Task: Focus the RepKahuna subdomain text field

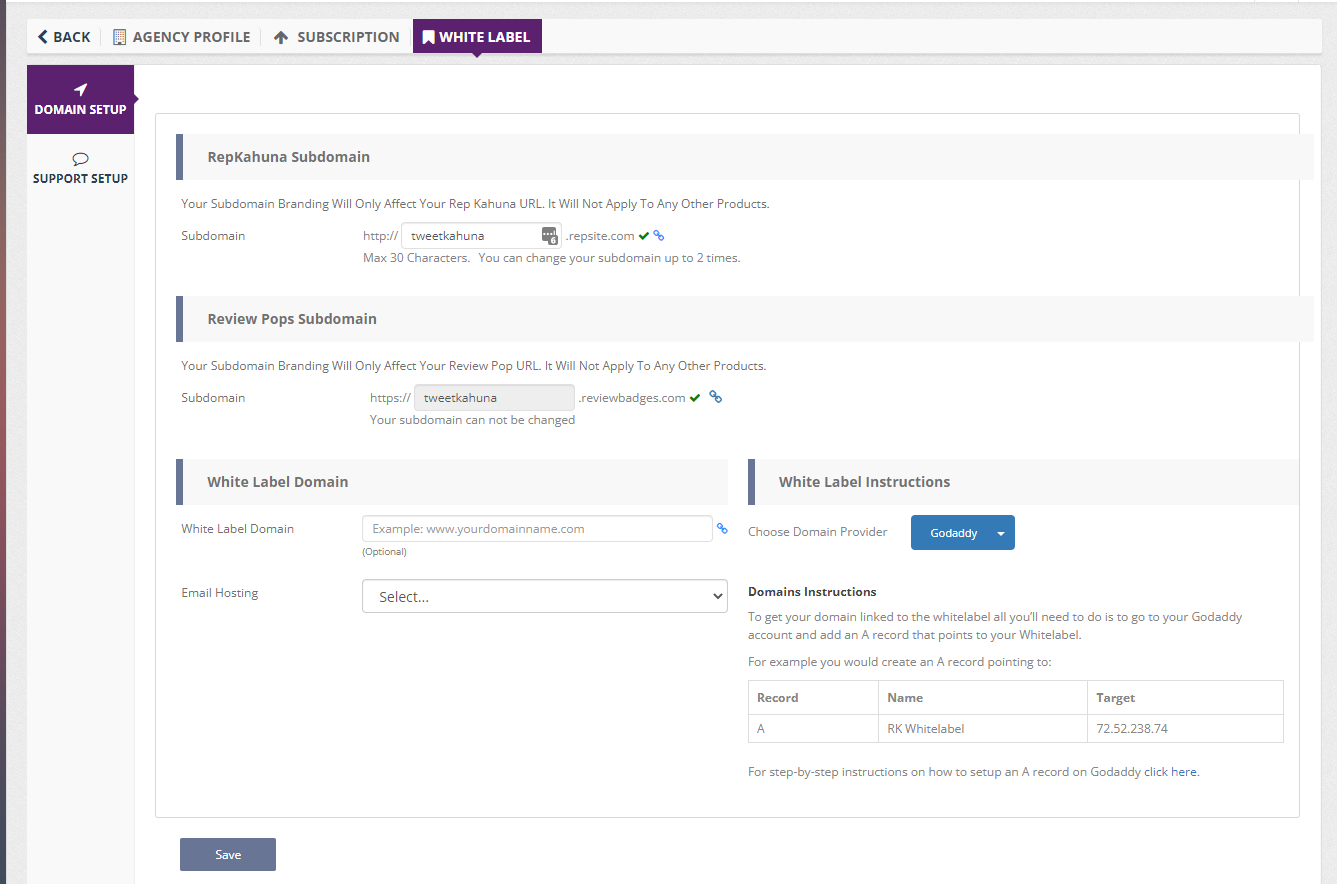Action: pyautogui.click(x=470, y=236)
